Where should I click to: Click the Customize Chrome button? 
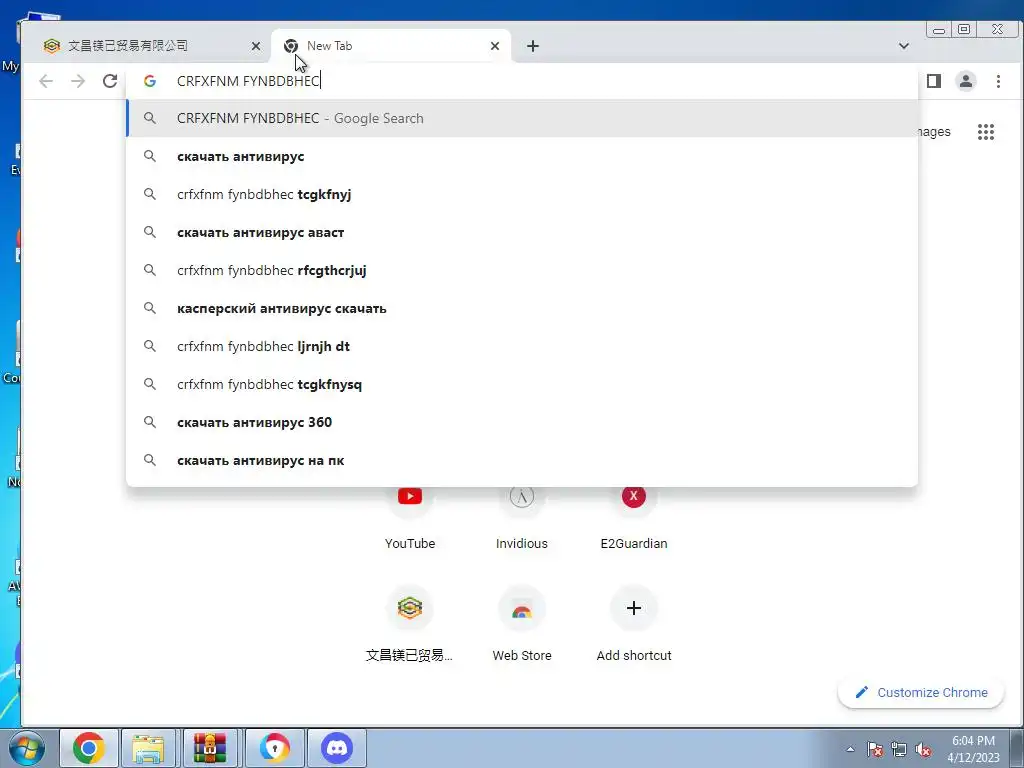coord(921,692)
